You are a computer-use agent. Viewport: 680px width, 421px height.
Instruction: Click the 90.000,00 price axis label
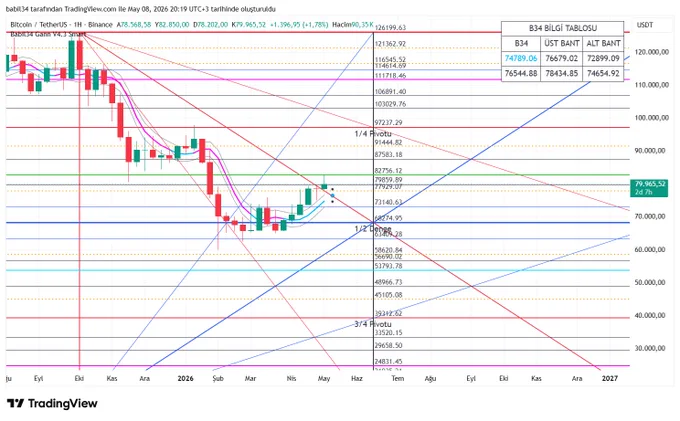pos(650,151)
